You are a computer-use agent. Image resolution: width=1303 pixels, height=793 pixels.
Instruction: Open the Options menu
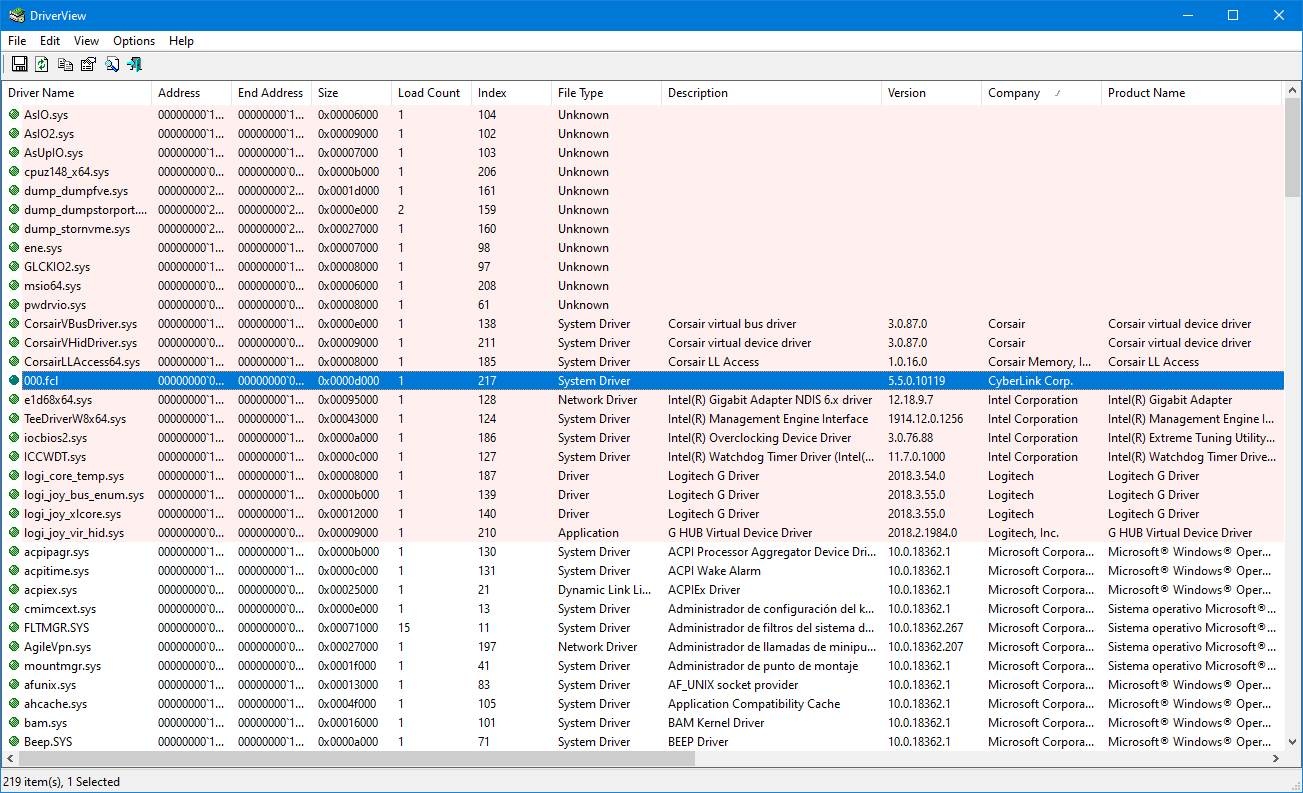click(134, 41)
